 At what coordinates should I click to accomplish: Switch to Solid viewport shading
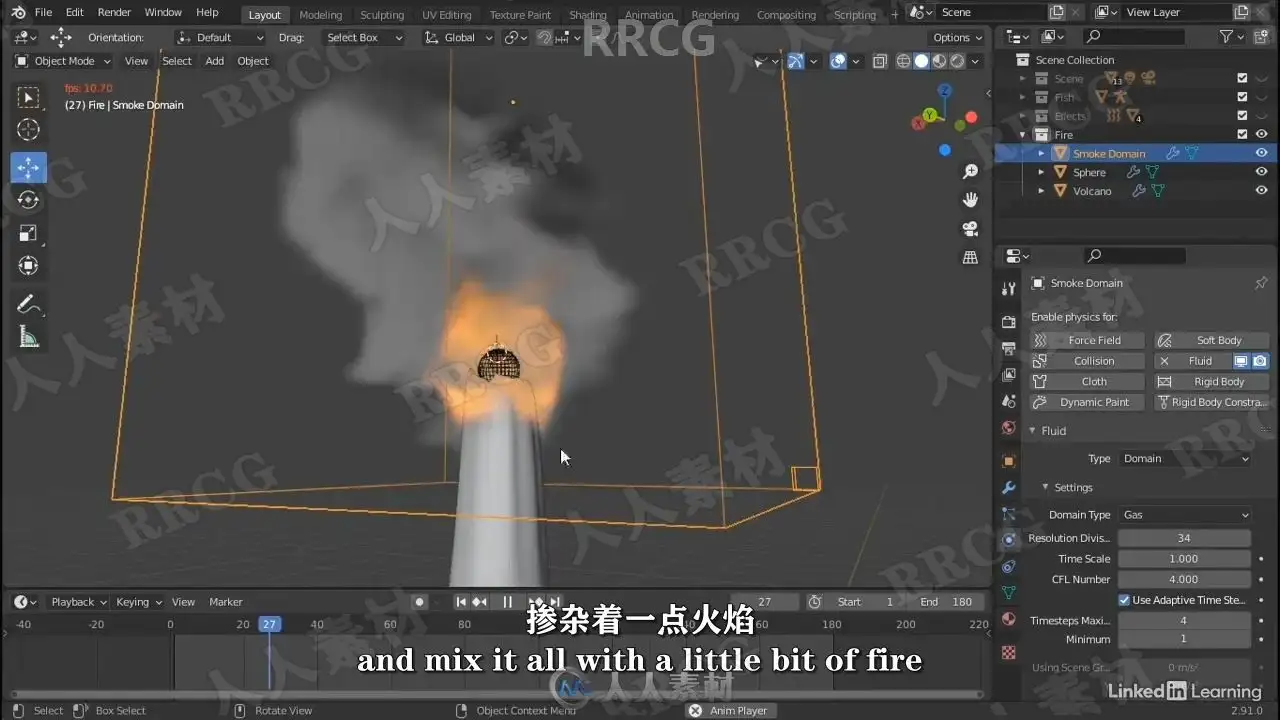pyautogui.click(x=921, y=61)
